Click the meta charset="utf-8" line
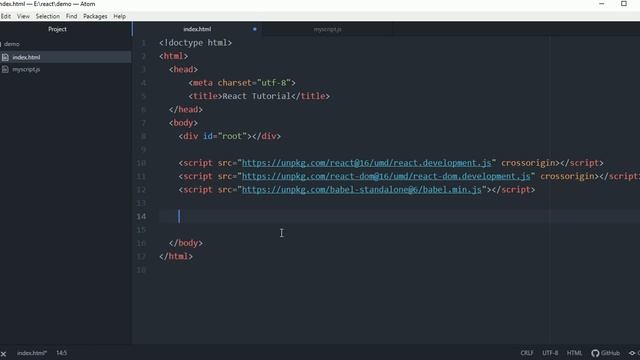 click(x=242, y=83)
